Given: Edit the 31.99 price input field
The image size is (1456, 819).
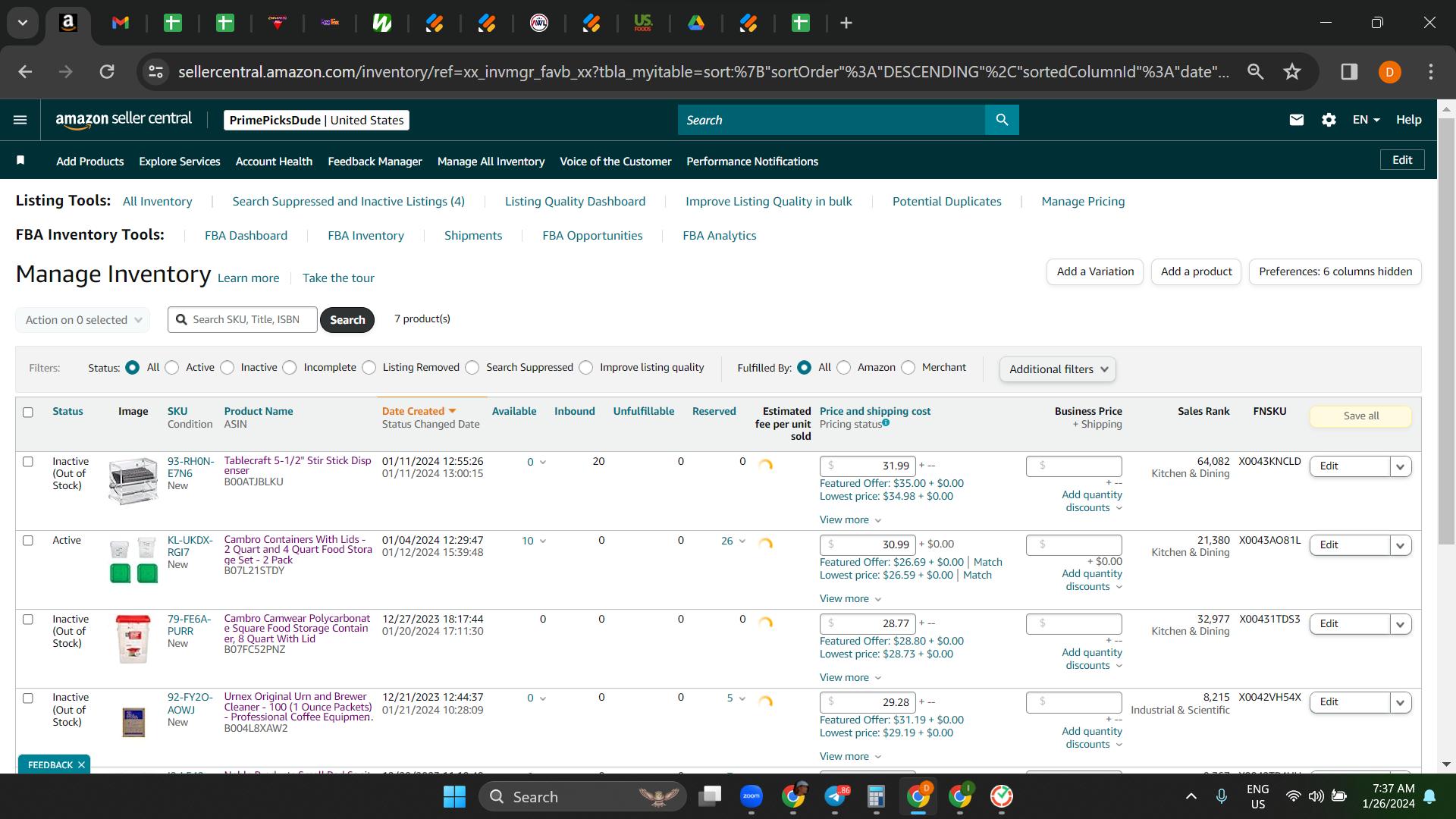Looking at the screenshot, I should tap(868, 466).
